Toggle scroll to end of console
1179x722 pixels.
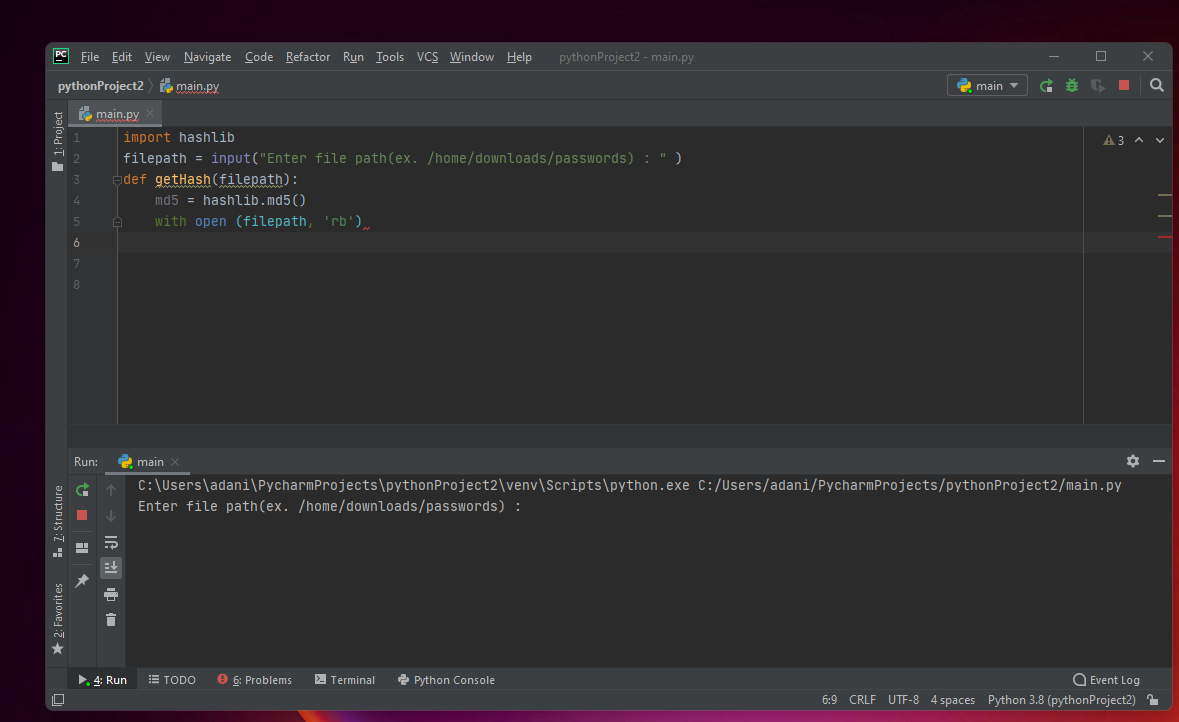[111, 568]
